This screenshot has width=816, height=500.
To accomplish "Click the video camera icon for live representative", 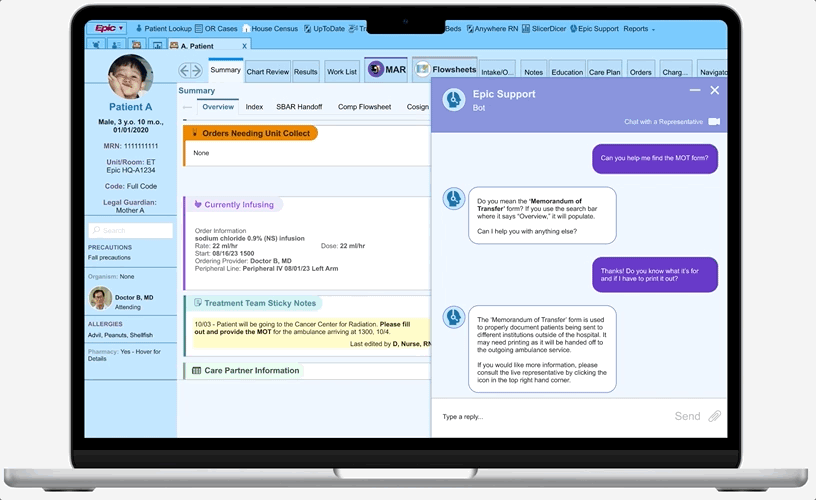I will 714,122.
